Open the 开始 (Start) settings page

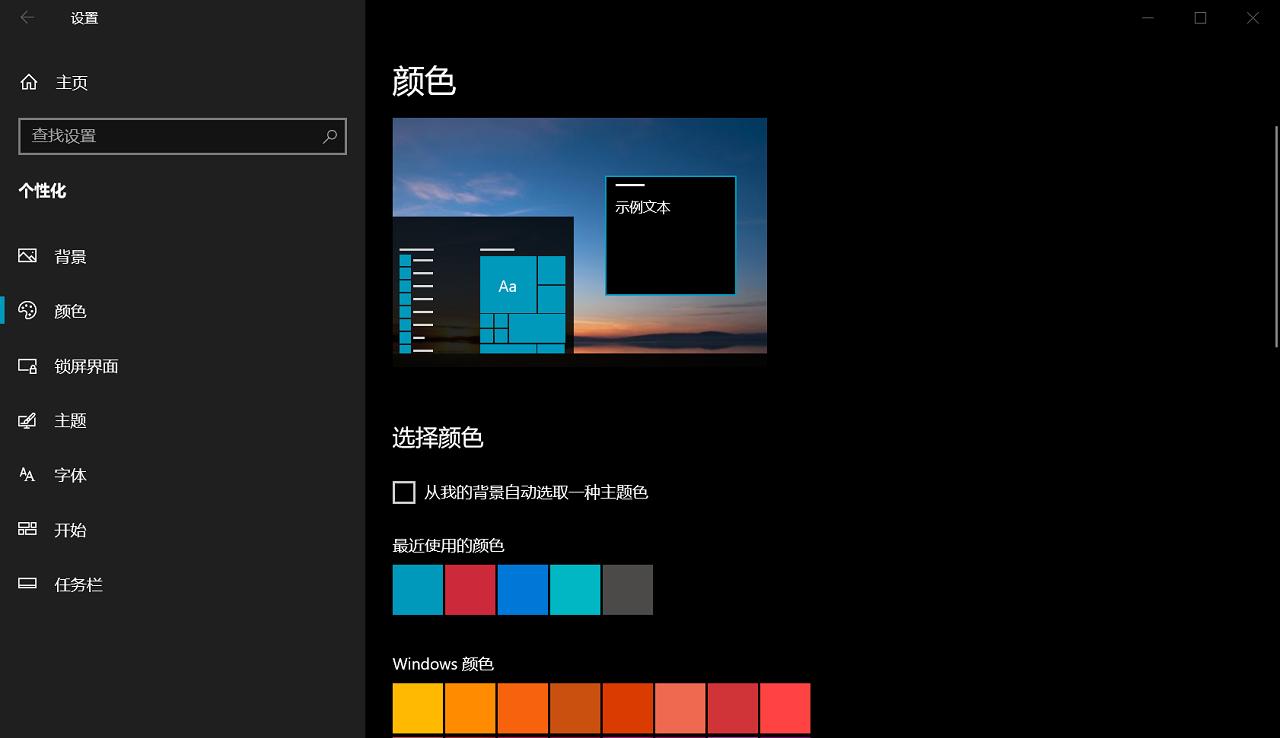click(70, 530)
